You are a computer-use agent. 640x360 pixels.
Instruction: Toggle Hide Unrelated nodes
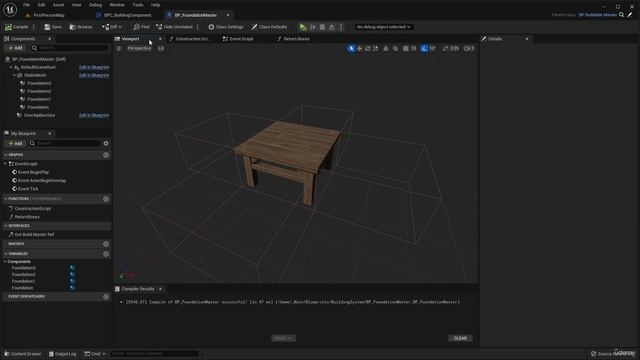(x=175, y=27)
